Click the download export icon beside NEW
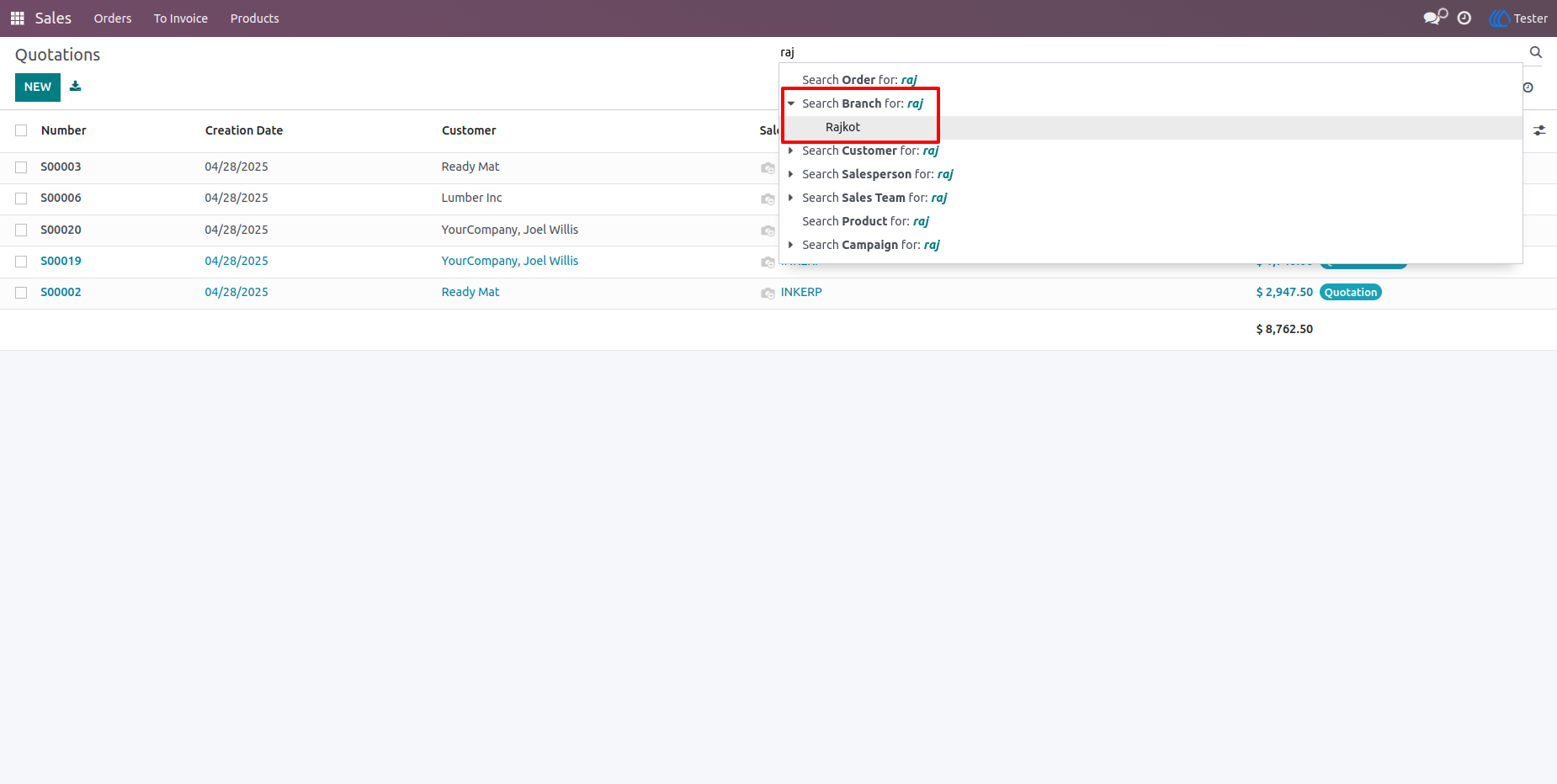 pos(75,87)
